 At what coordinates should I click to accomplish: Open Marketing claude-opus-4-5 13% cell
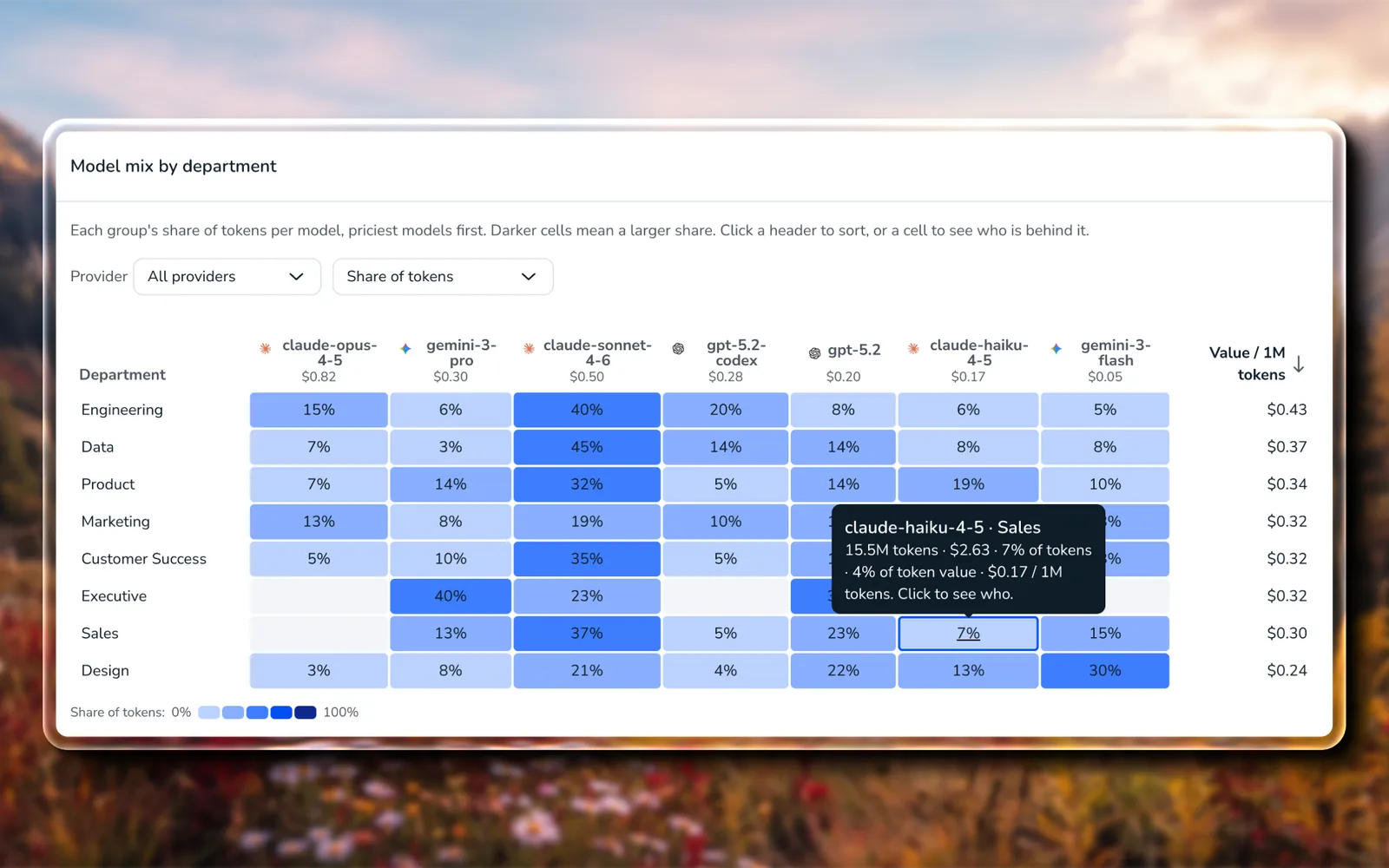(319, 522)
